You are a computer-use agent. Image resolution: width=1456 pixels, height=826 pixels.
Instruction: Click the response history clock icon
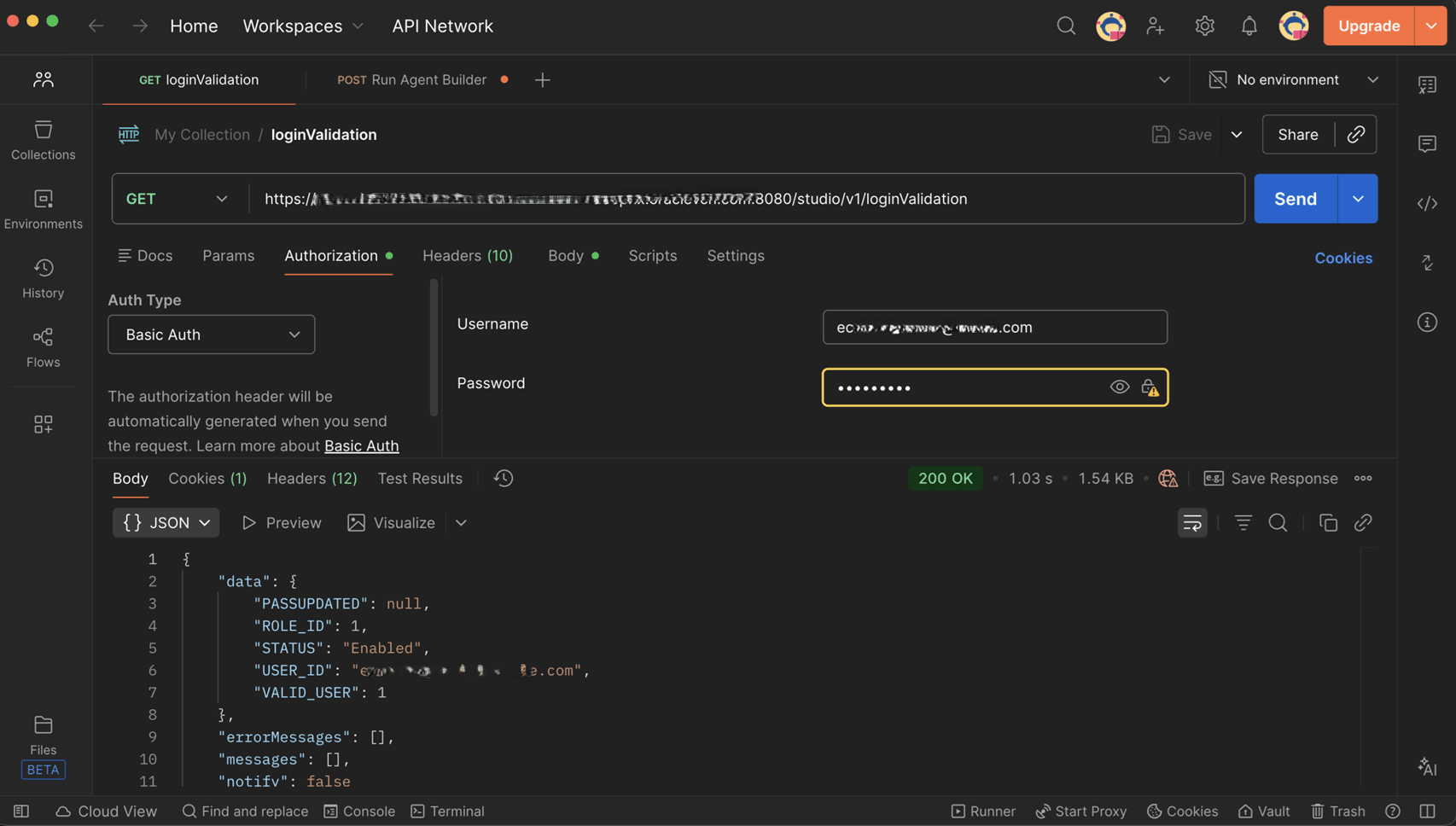tap(504, 478)
